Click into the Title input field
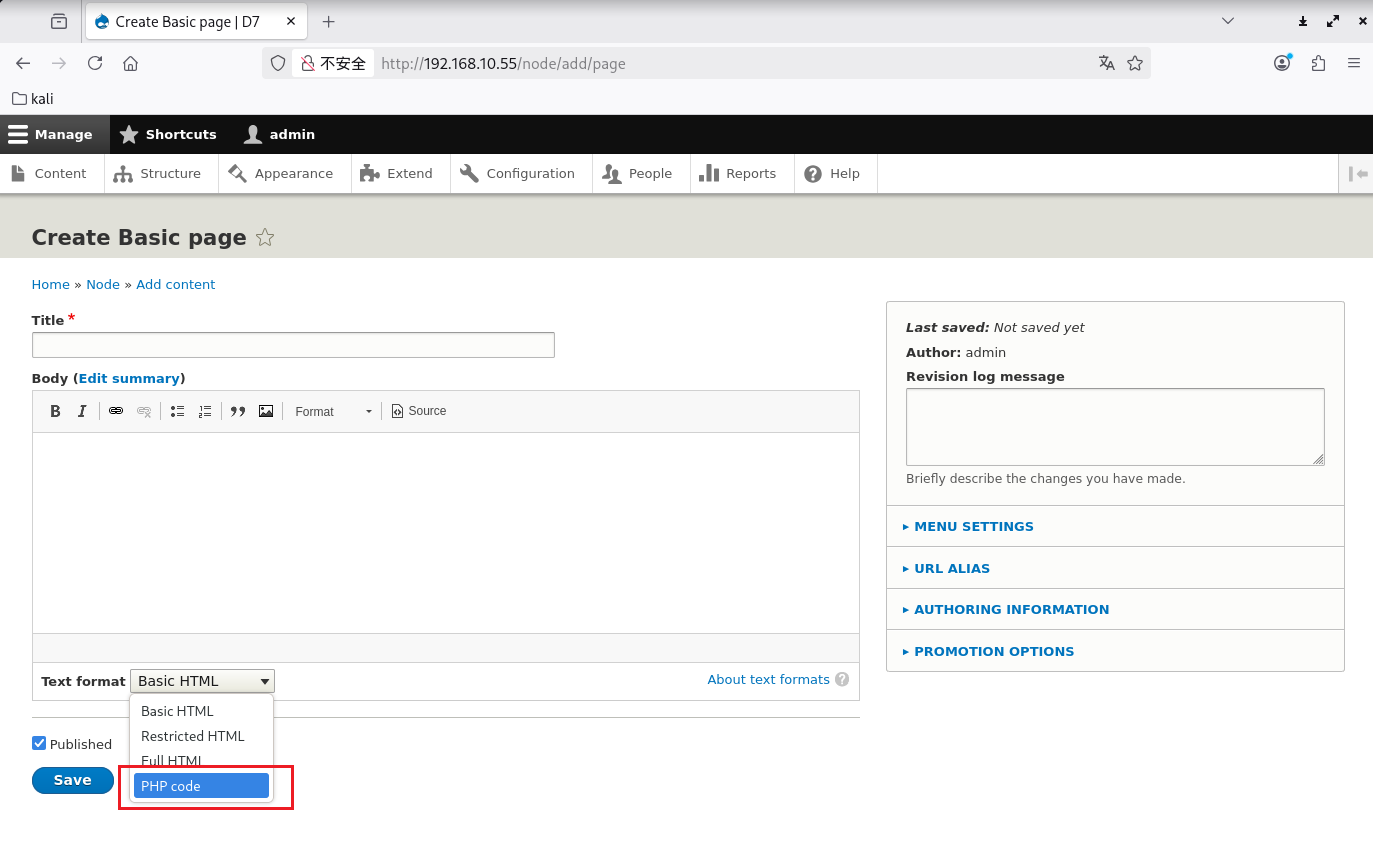1373x848 pixels. [x=293, y=345]
